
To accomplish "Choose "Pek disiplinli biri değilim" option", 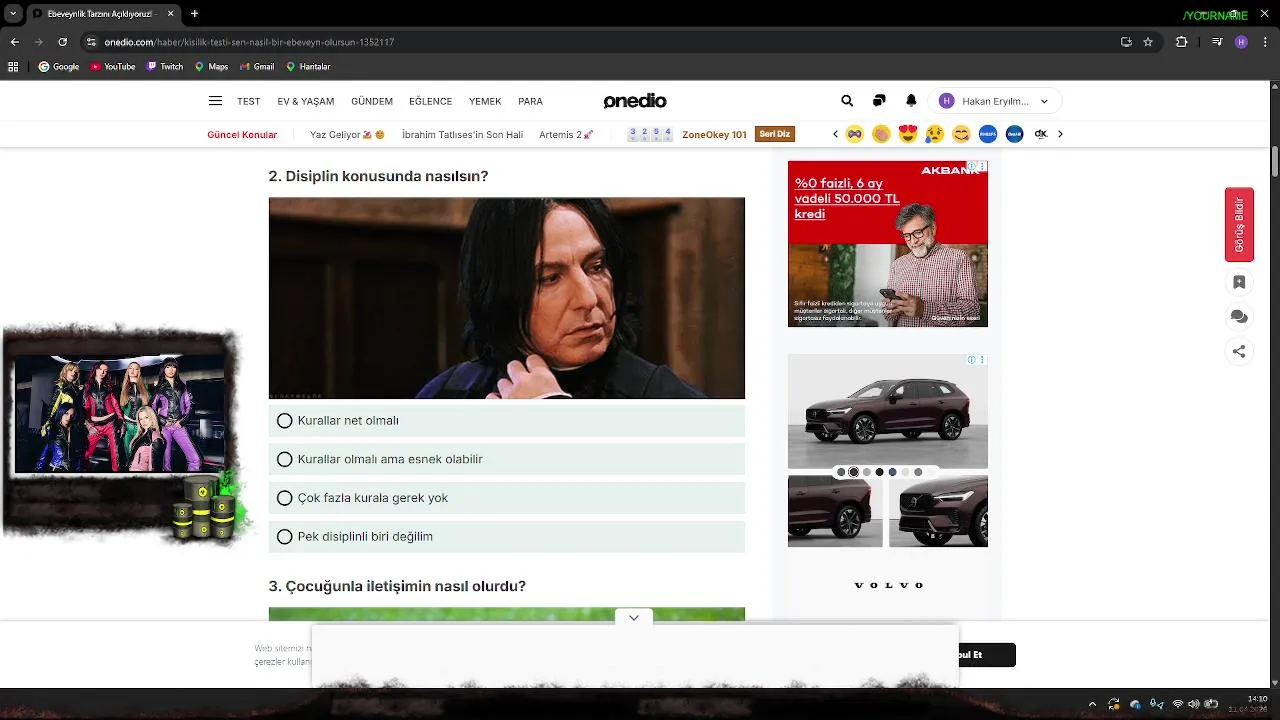I will [507, 537].
